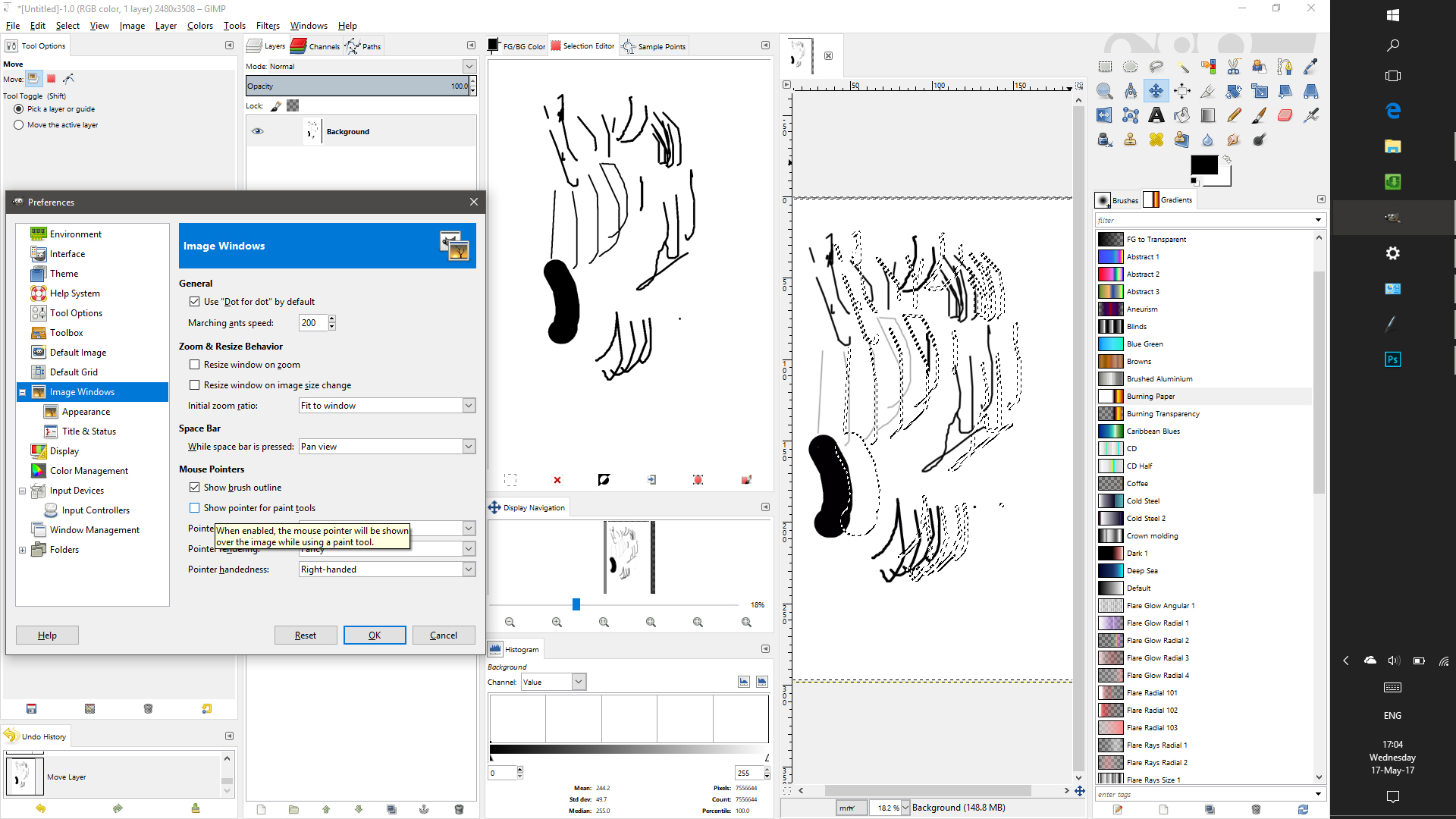Select the Blur/Sharpen droplet tool
The image size is (1456, 819).
pyautogui.click(x=1208, y=140)
